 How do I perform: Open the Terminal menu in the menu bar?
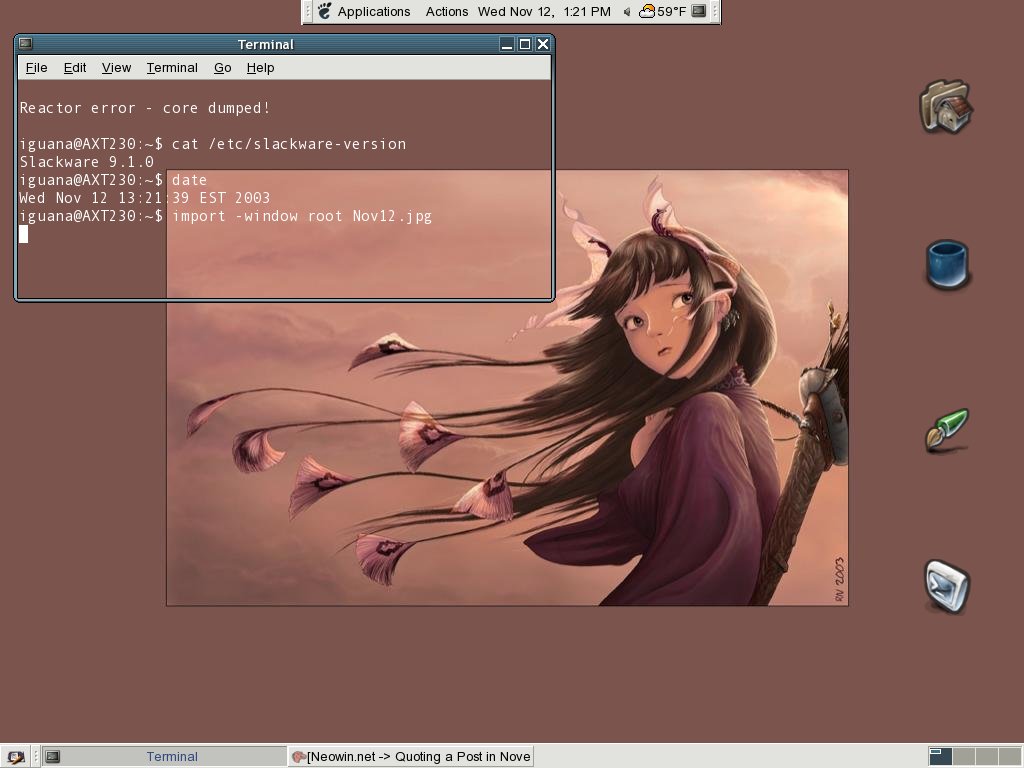[172, 68]
